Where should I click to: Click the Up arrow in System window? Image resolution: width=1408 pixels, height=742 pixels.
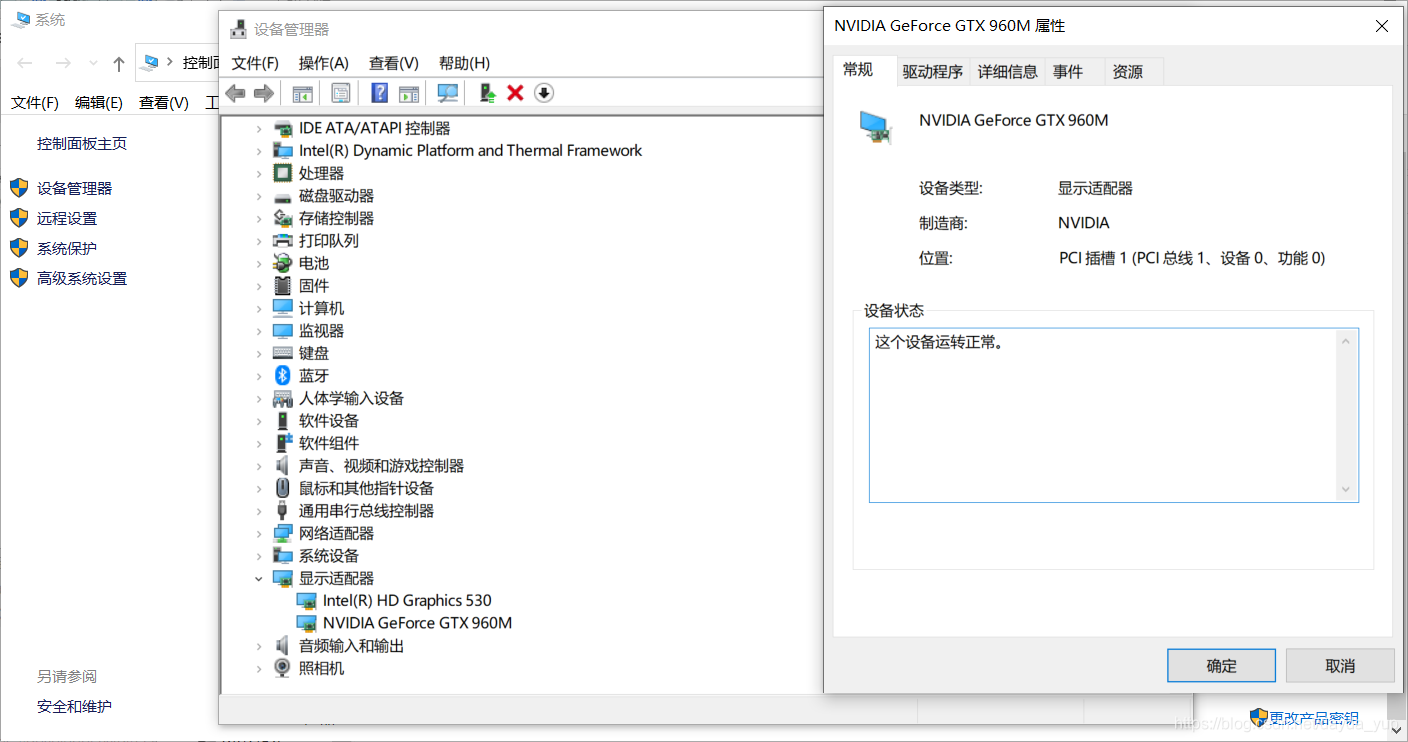pos(119,64)
